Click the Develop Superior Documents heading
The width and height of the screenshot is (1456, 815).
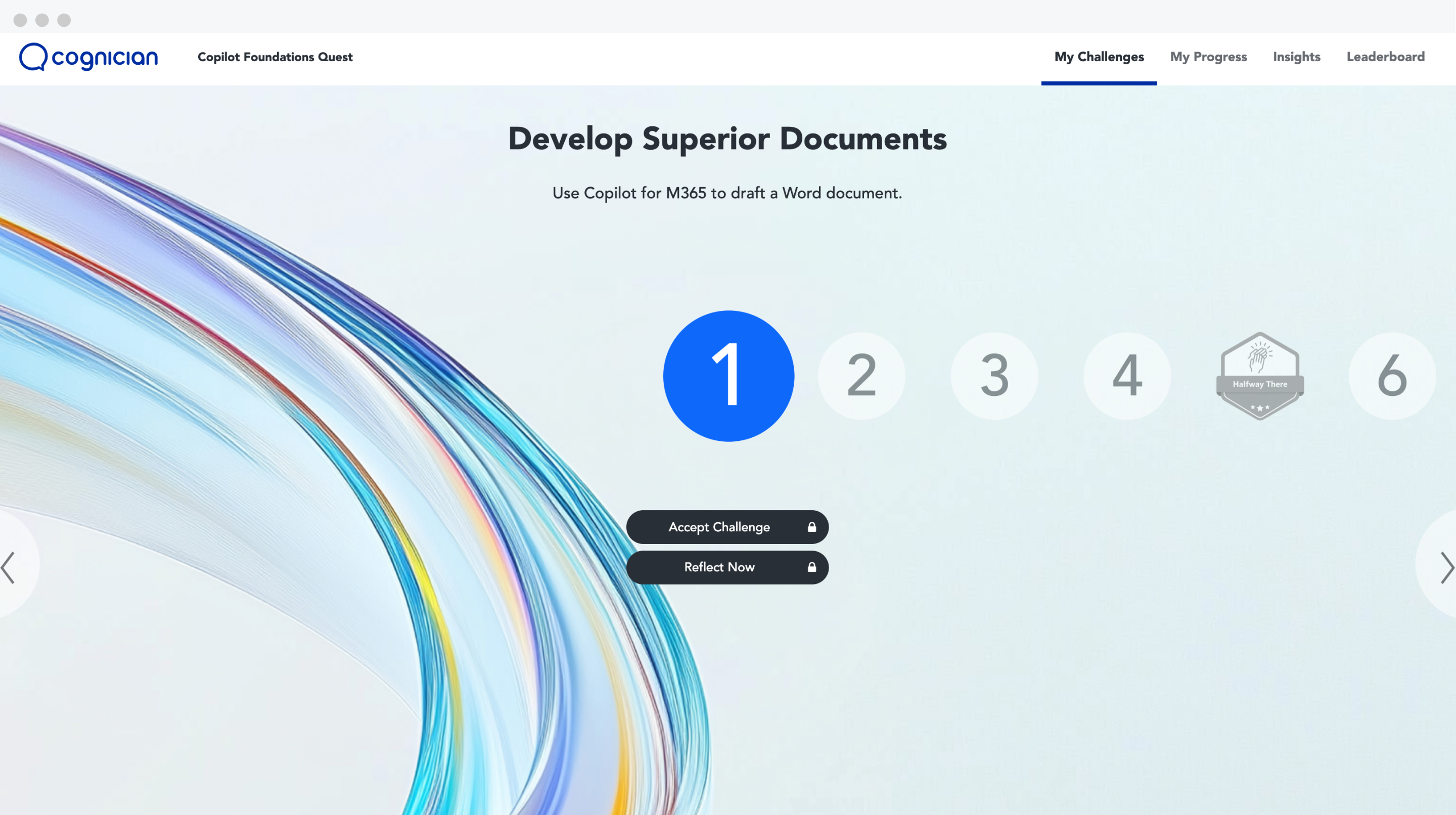(727, 139)
